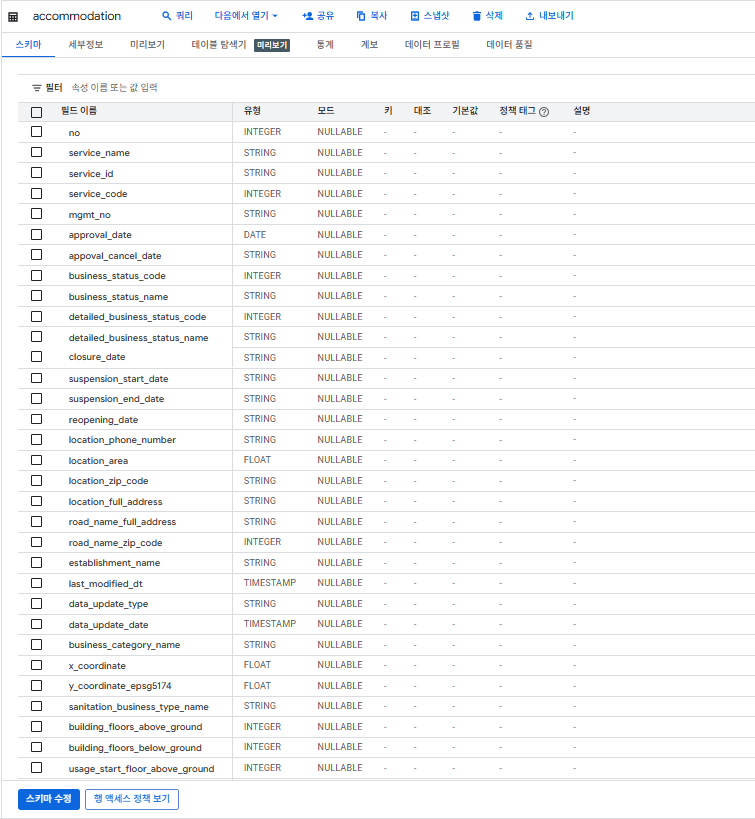Screen dimensions: 755x819
Task: Click the establishment_name field name
Action: pos(114,563)
